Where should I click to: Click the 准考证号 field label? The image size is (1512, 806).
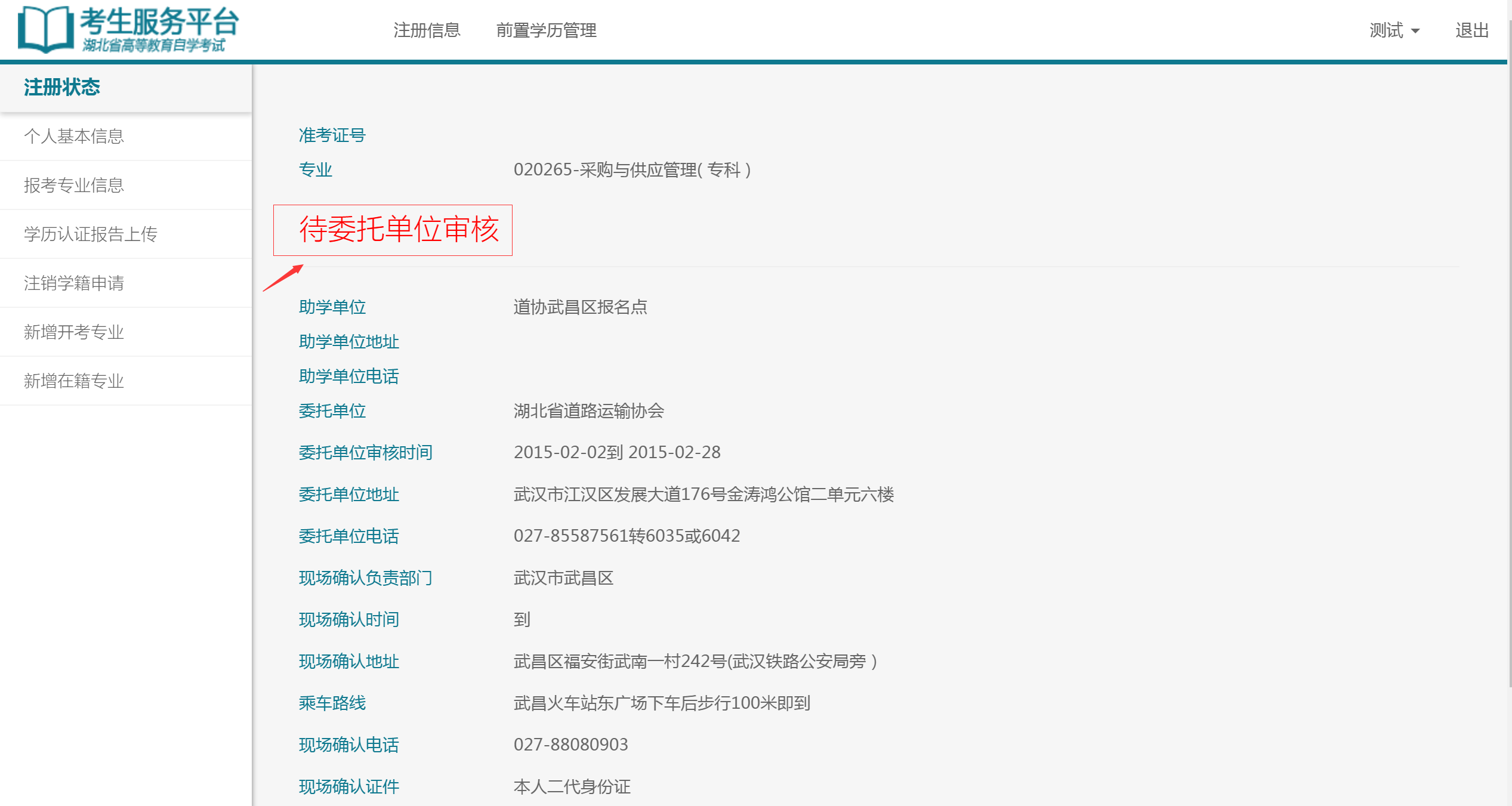coord(332,135)
